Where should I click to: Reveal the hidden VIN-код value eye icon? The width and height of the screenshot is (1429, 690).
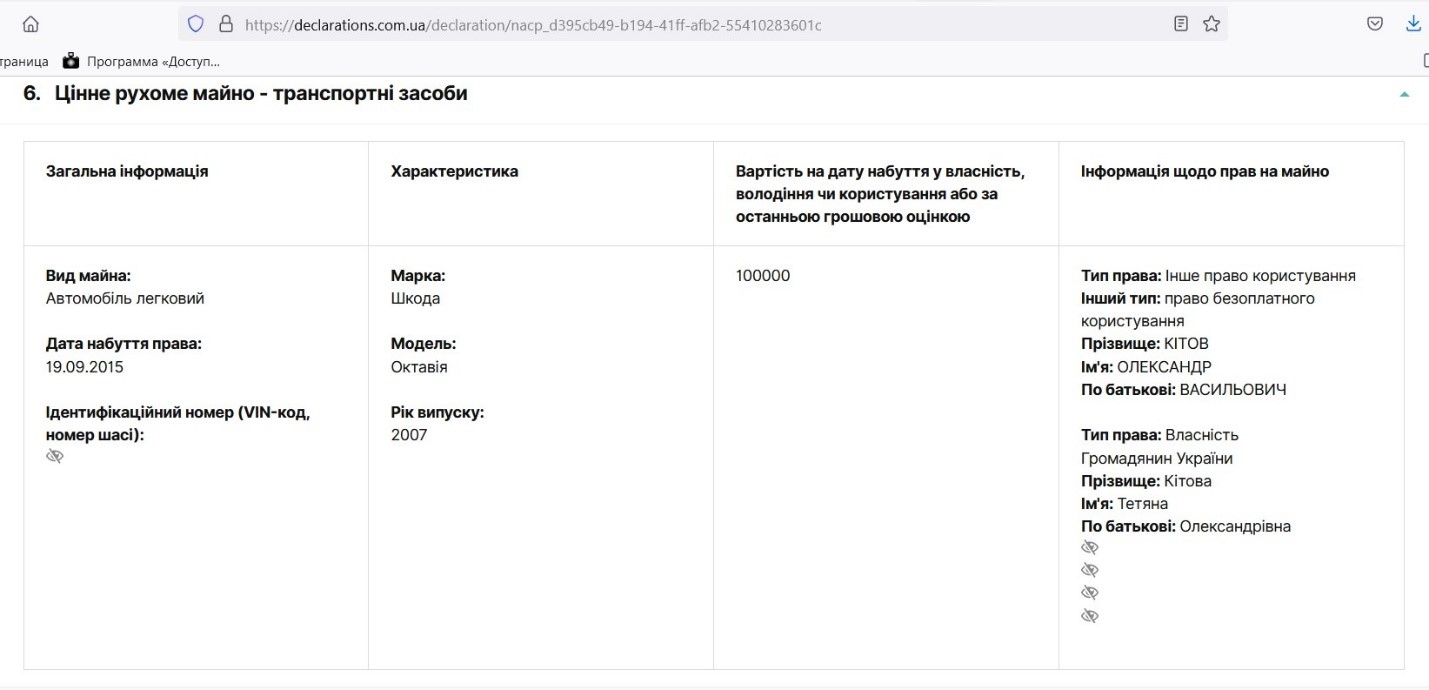(x=55, y=456)
